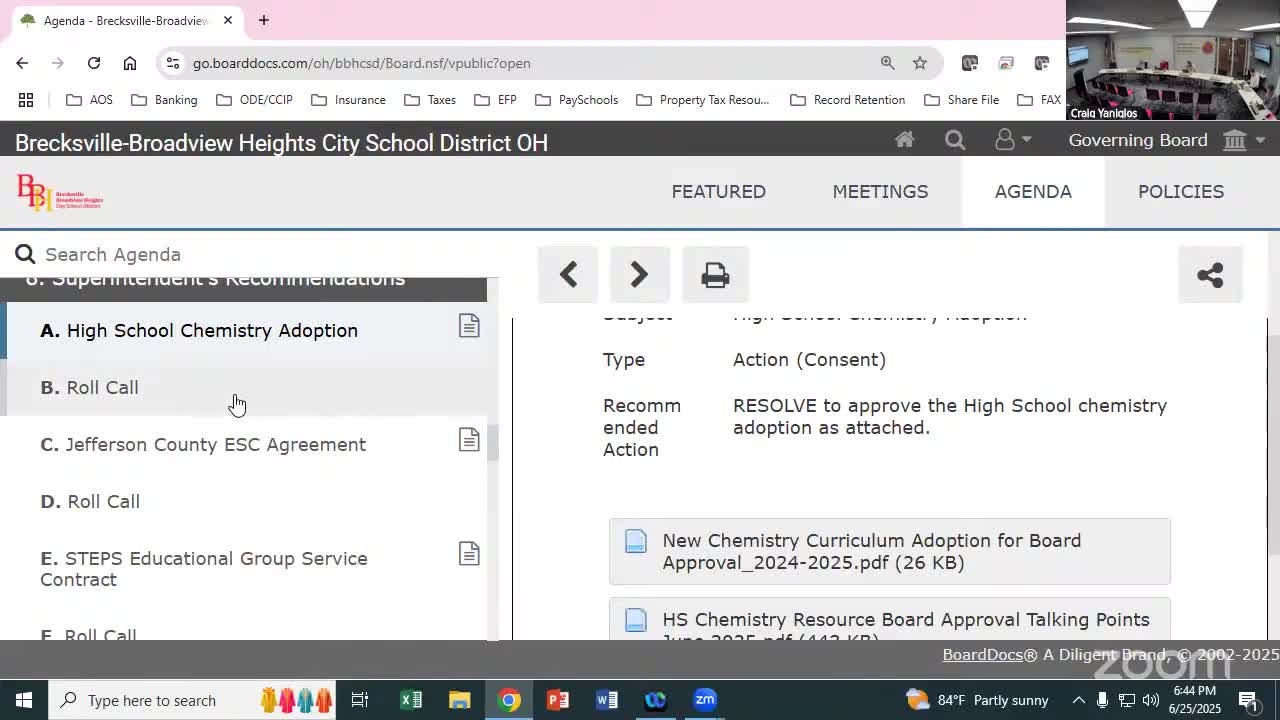The width and height of the screenshot is (1280, 720).
Task: Click the home icon in the district header
Action: click(904, 140)
